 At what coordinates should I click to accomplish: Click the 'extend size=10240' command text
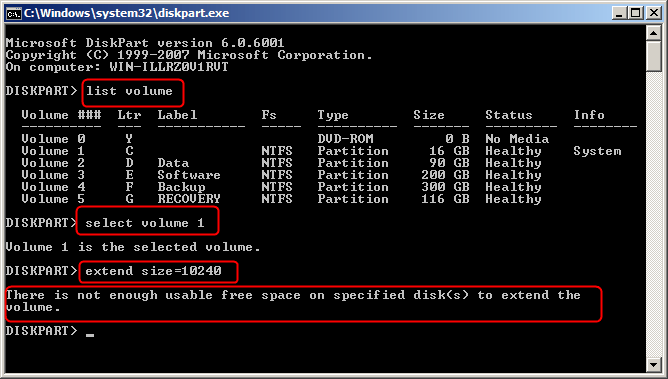[153, 271]
